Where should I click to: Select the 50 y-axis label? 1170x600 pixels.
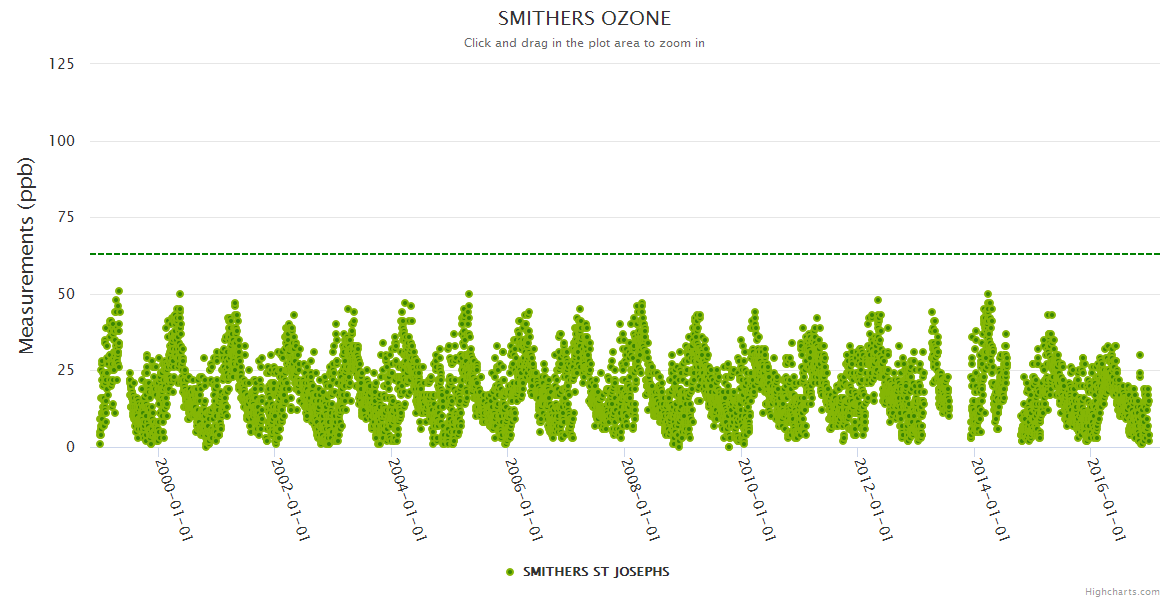pos(65,294)
